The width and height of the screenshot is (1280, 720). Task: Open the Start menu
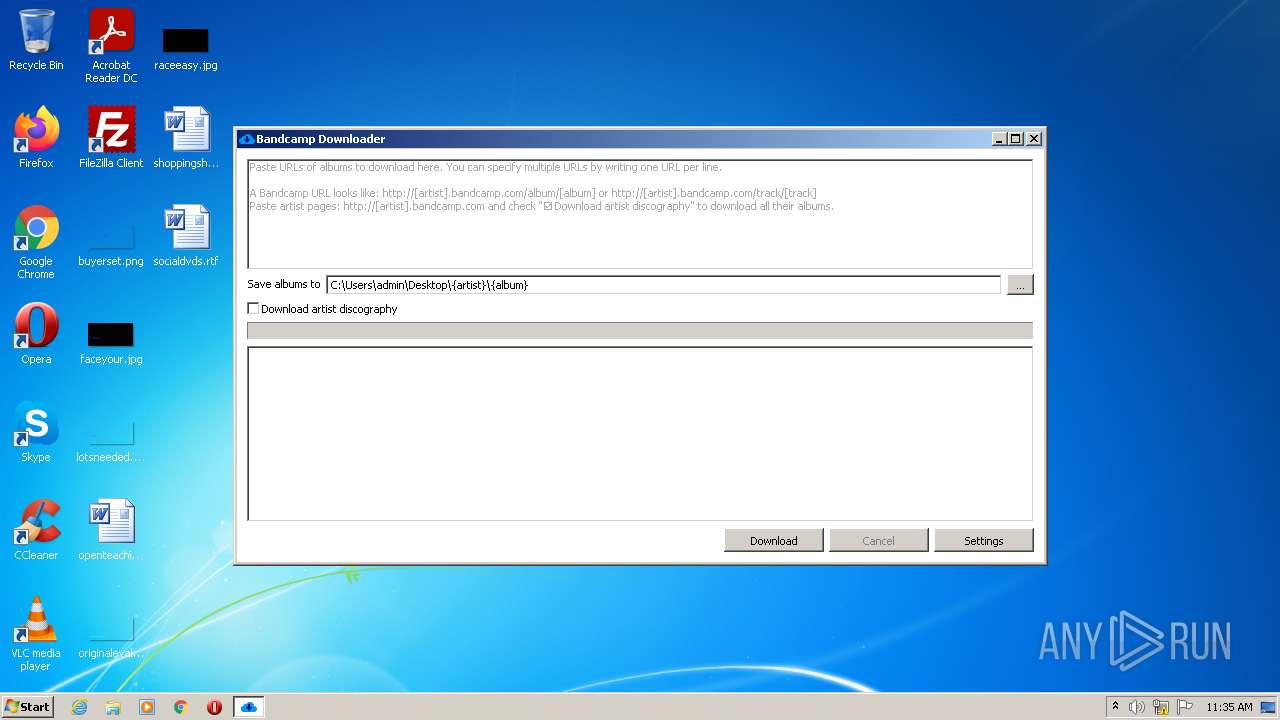27,707
